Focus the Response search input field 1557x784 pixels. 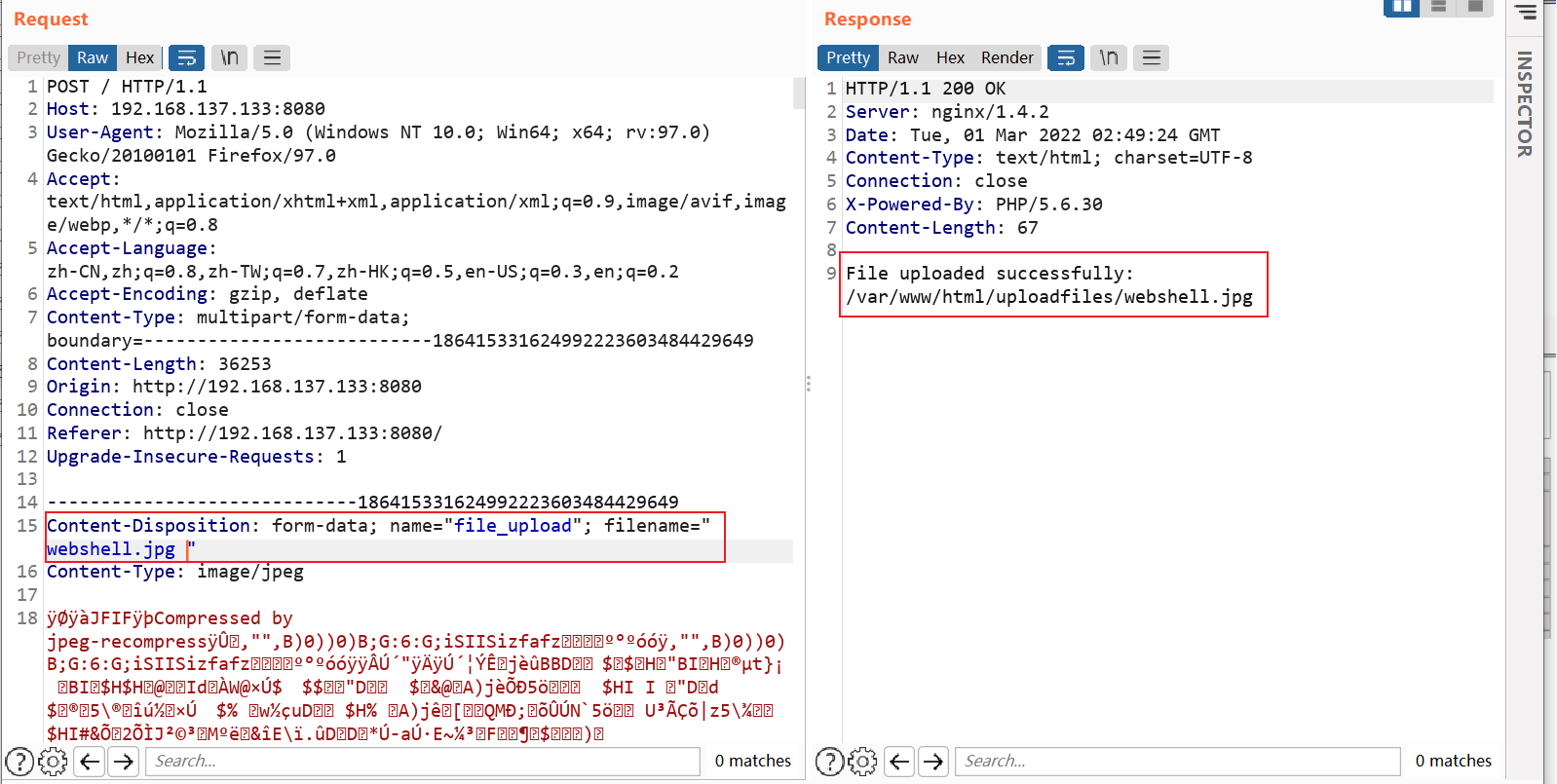point(1178,761)
